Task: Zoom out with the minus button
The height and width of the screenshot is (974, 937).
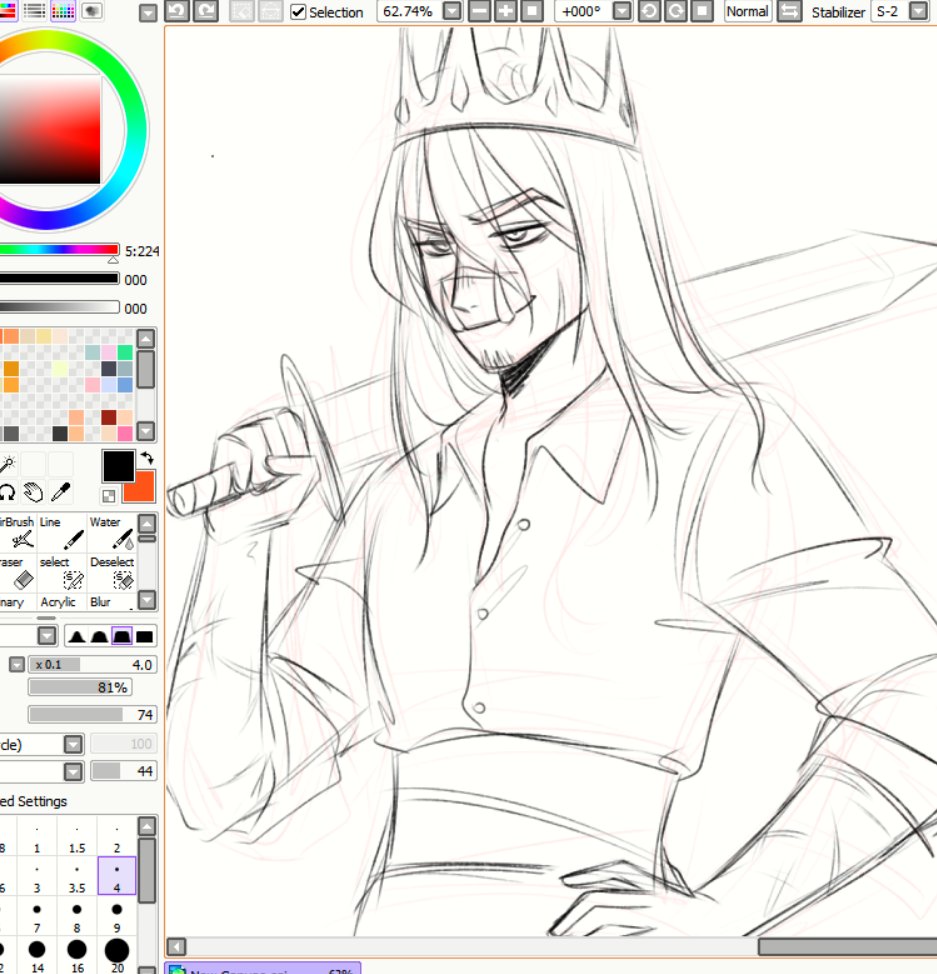Action: tap(479, 11)
